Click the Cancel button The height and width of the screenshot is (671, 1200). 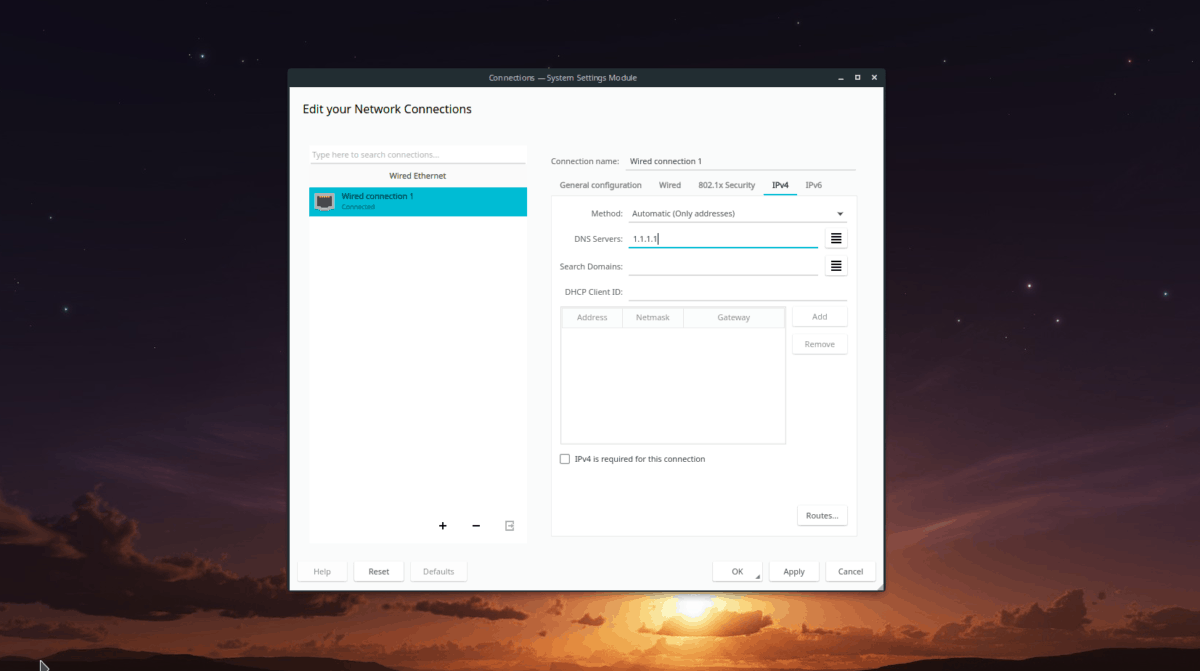coord(851,571)
